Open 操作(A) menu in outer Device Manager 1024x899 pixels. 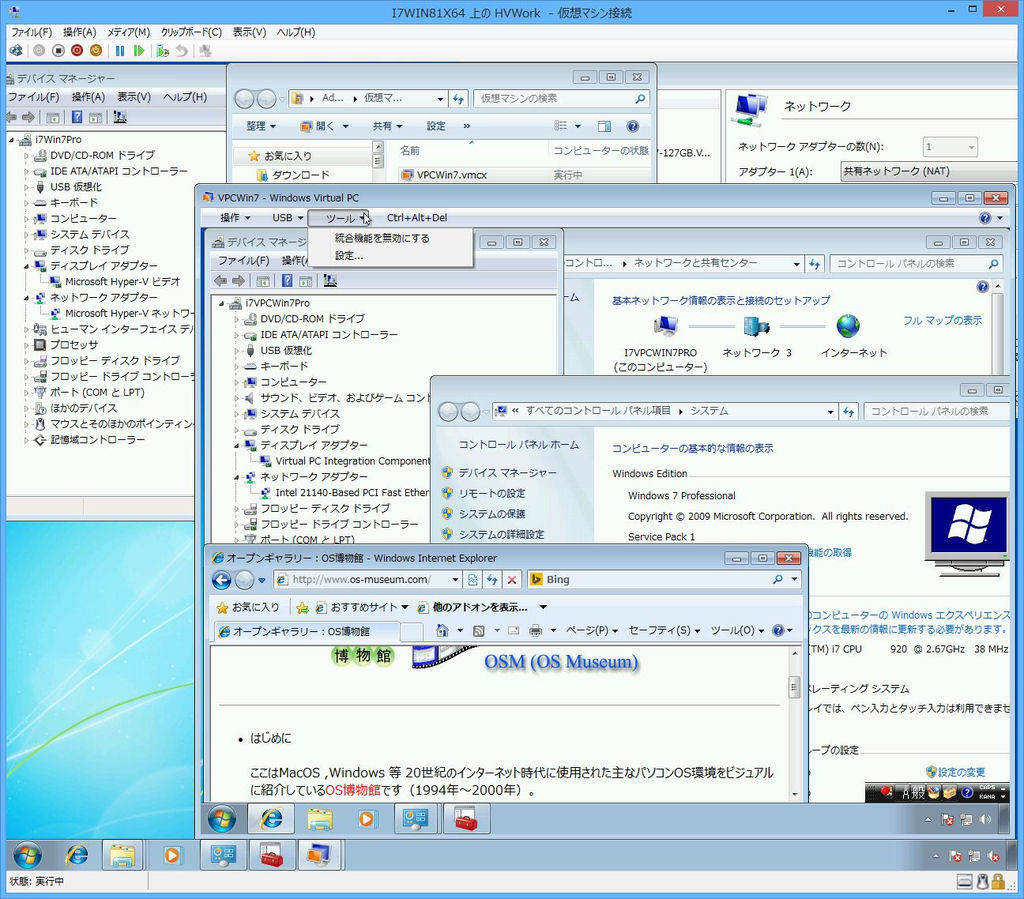coord(88,97)
